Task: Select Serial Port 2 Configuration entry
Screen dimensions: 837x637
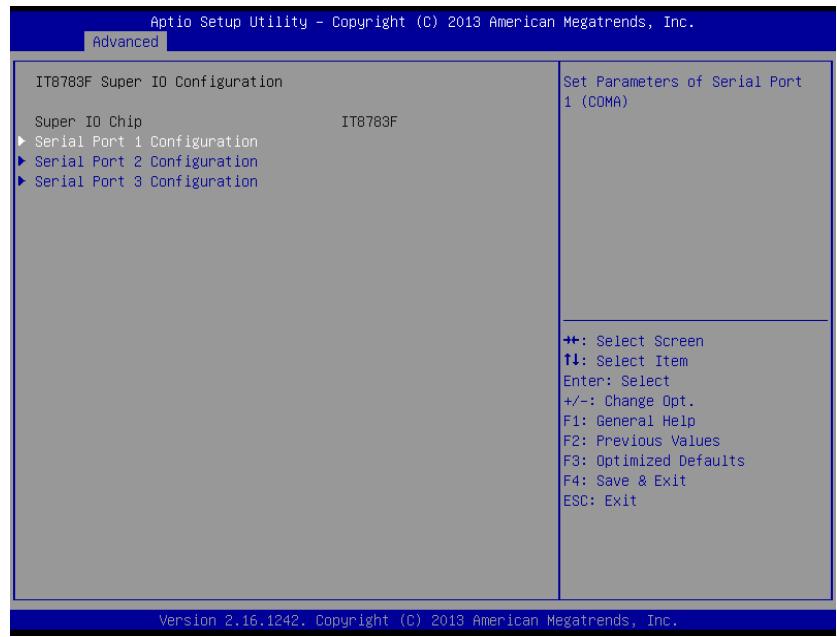Action: (146, 161)
